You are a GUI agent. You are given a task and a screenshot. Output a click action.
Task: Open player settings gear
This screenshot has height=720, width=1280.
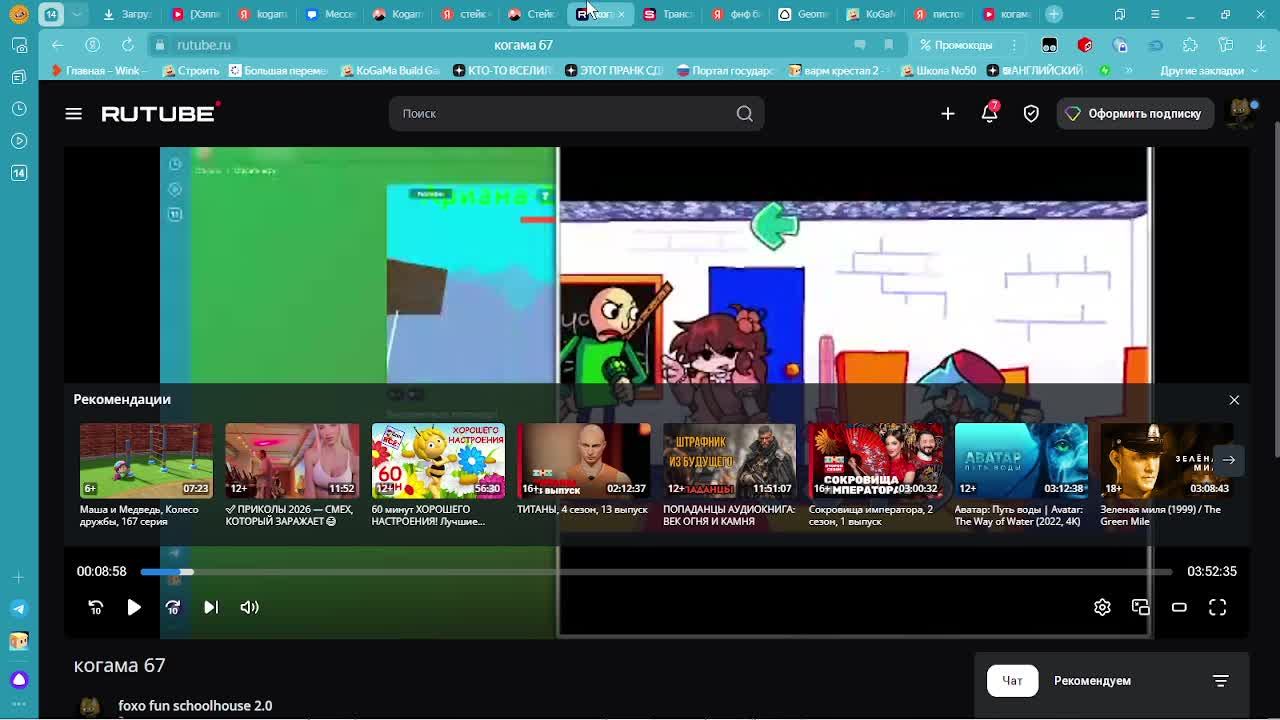1102,607
